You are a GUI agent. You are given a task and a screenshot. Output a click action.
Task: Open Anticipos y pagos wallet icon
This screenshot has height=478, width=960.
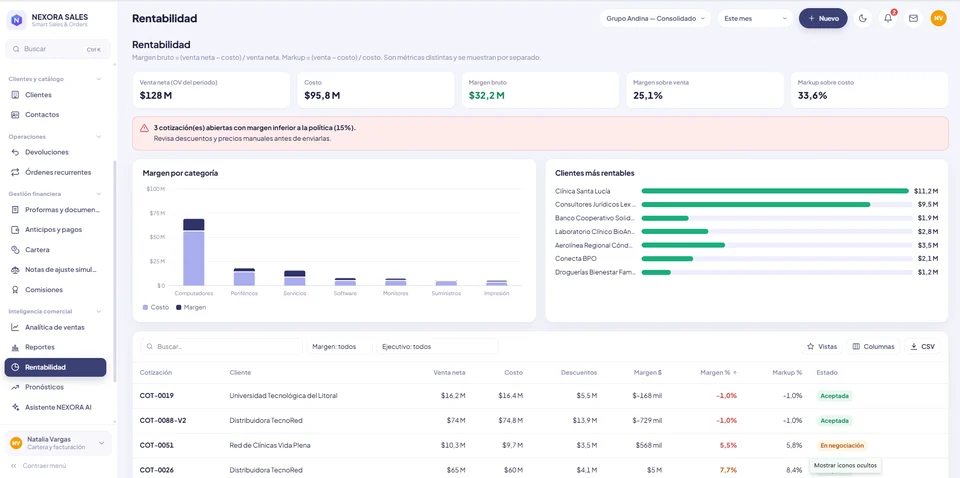tap(15, 230)
